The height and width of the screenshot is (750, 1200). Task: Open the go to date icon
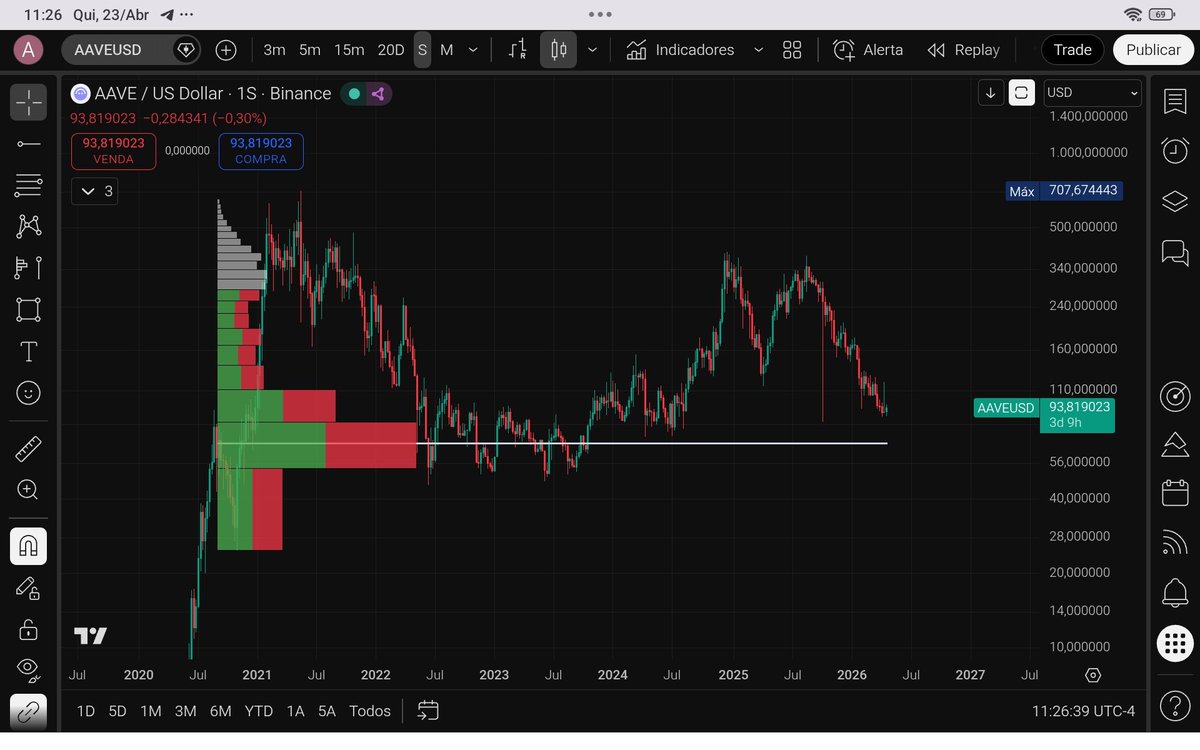[428, 711]
